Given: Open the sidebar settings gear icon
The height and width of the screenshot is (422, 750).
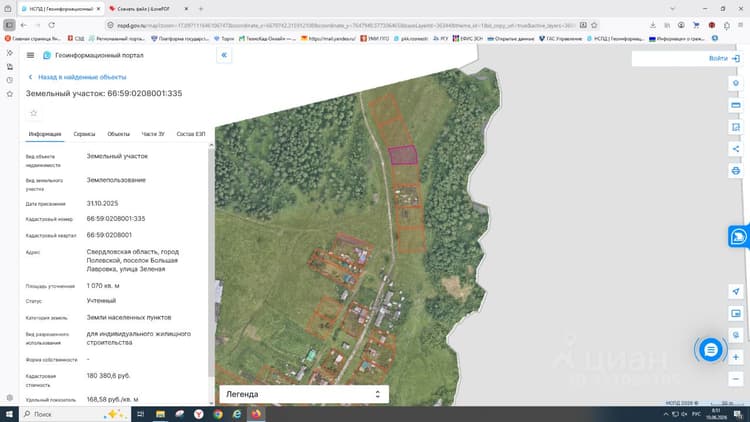Looking at the screenshot, I should point(10,398).
